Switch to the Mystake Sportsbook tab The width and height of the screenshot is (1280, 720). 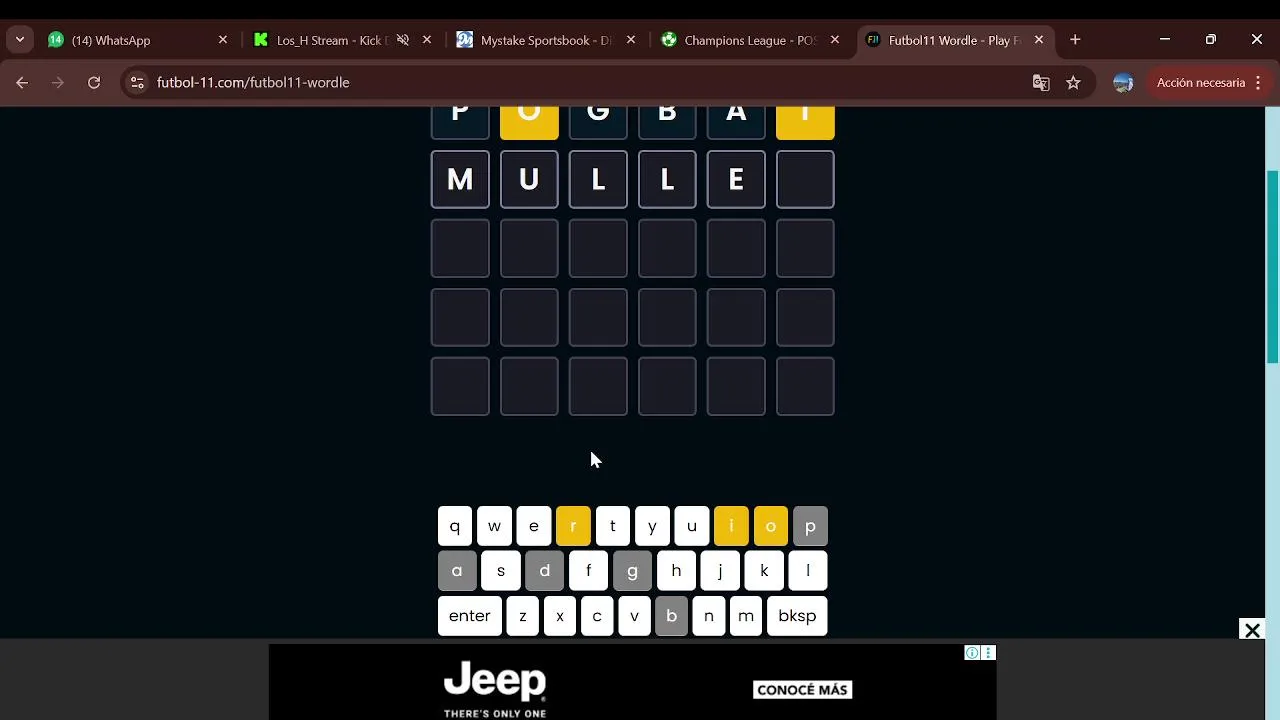click(547, 40)
